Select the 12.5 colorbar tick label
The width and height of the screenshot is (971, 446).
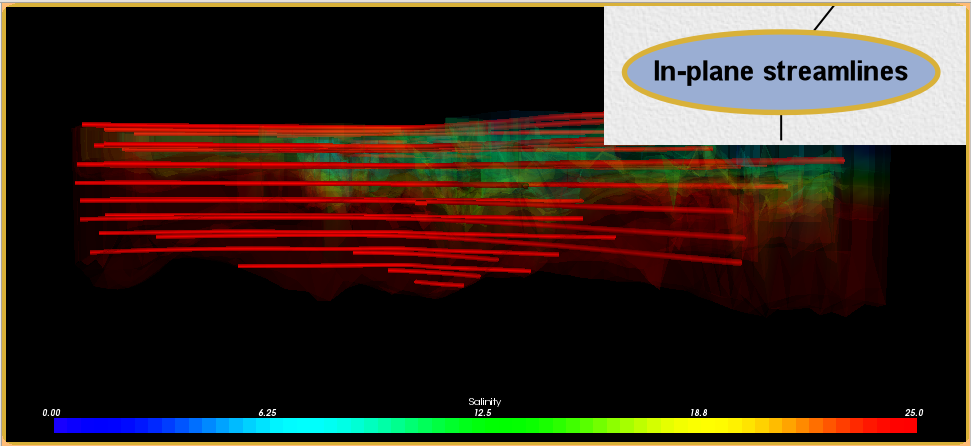[483, 412]
